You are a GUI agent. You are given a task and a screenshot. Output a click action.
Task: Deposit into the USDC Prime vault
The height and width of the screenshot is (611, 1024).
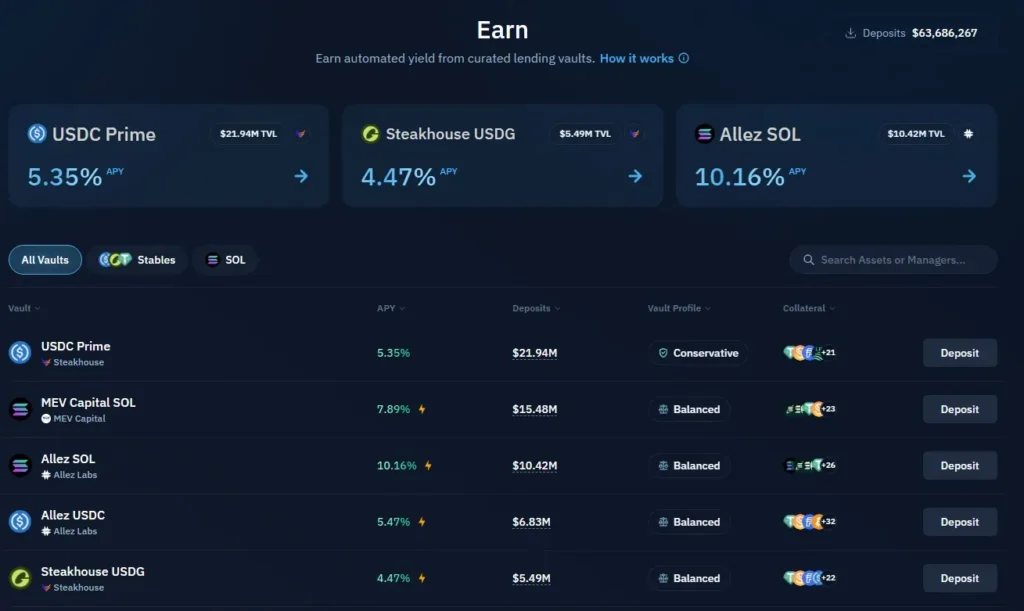959,352
